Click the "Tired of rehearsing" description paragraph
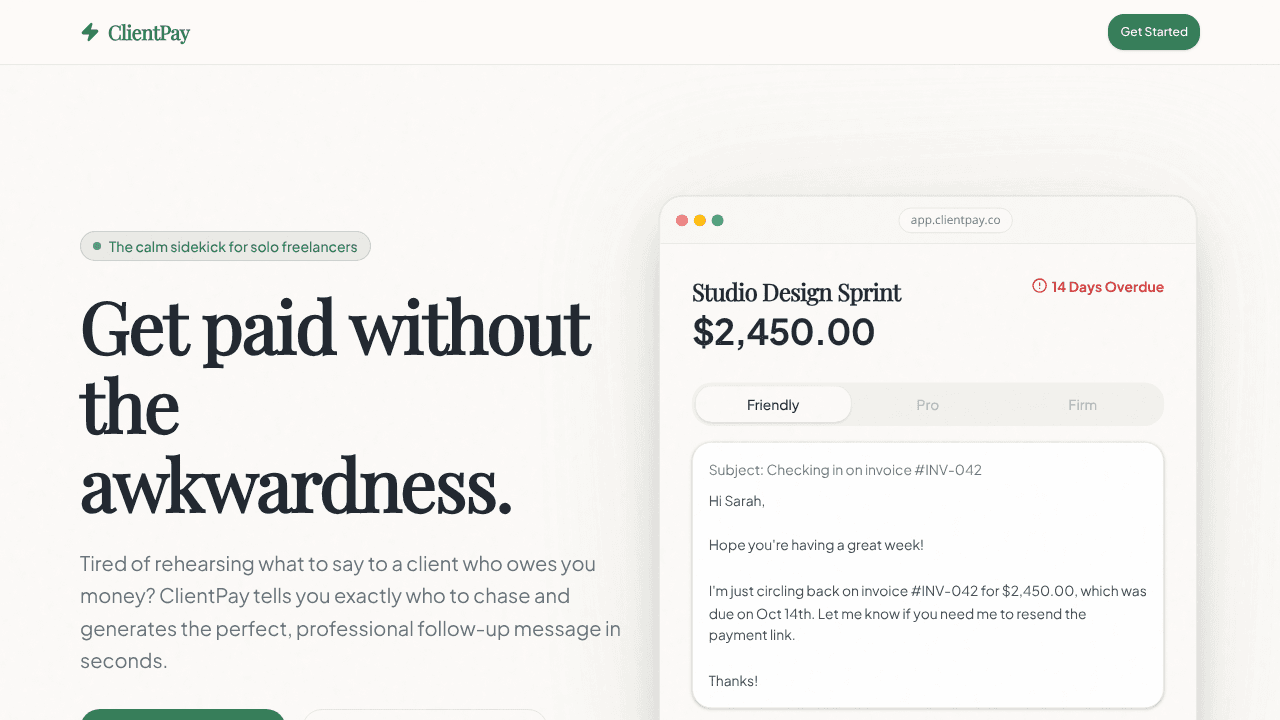Screen dimensions: 1280x720 pyautogui.click(x=351, y=612)
